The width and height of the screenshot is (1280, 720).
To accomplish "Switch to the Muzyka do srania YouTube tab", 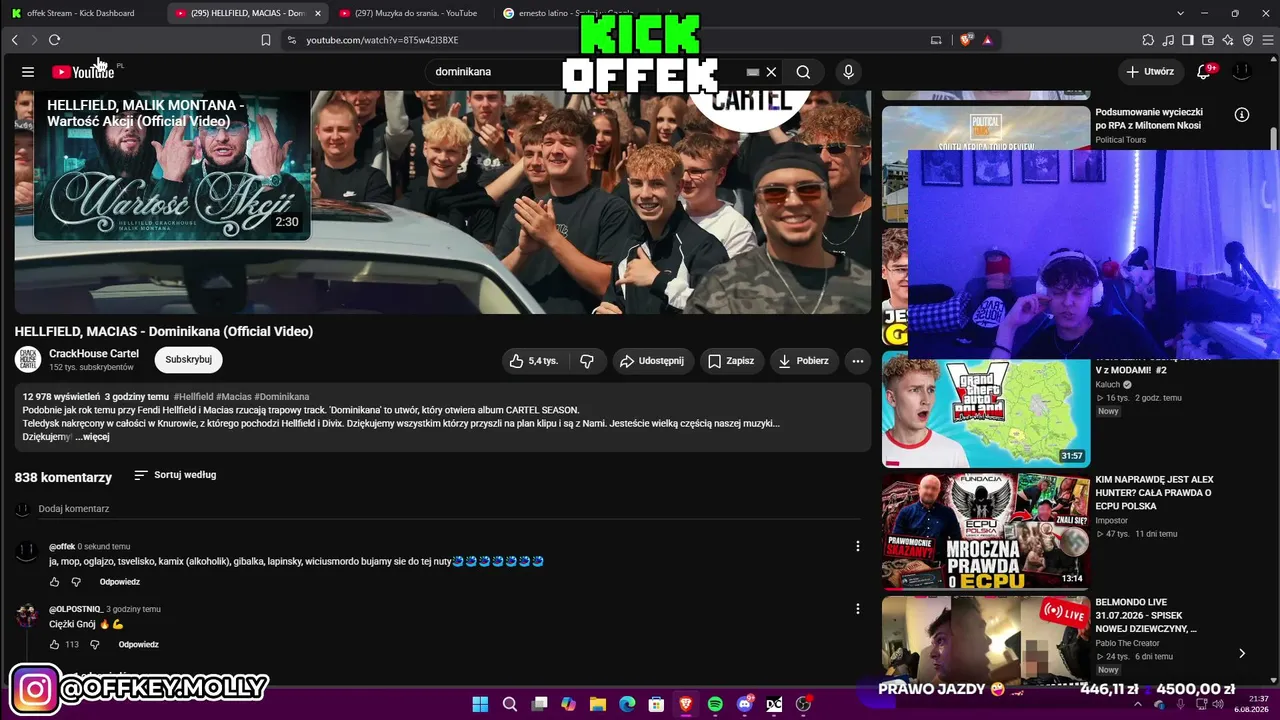I will tap(408, 13).
